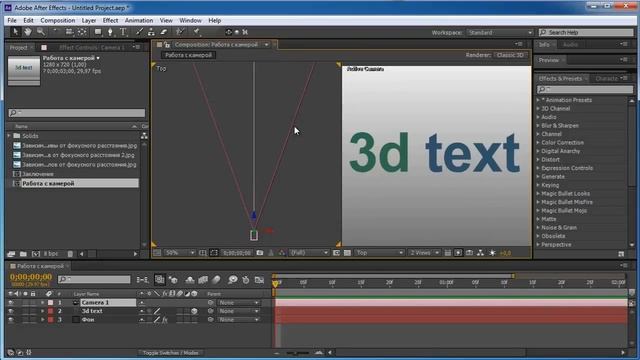Screen dimensions: 640x360
Task: Click label color swatch of Camera 1
Action: [x=51, y=303]
